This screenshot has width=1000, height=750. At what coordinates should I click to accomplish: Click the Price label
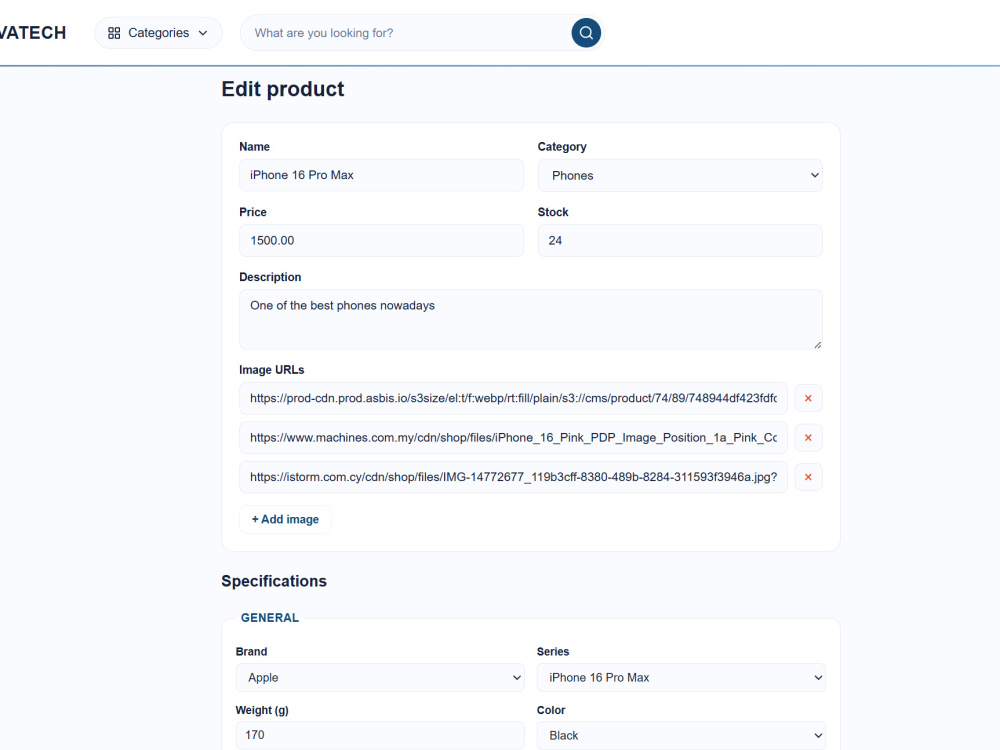pyautogui.click(x=253, y=212)
